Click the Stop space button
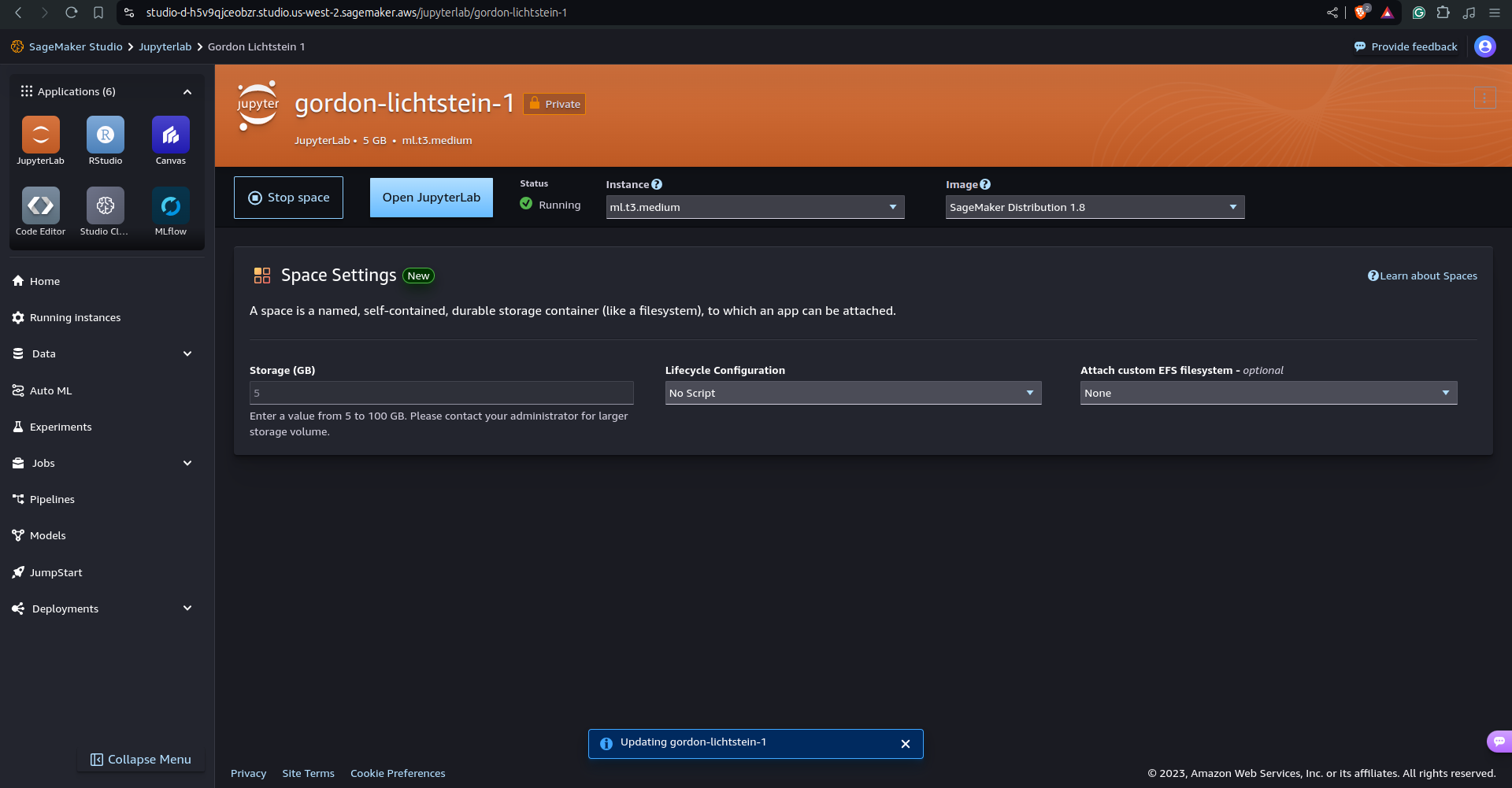Screen dimensions: 1512x788 [x=288, y=198]
